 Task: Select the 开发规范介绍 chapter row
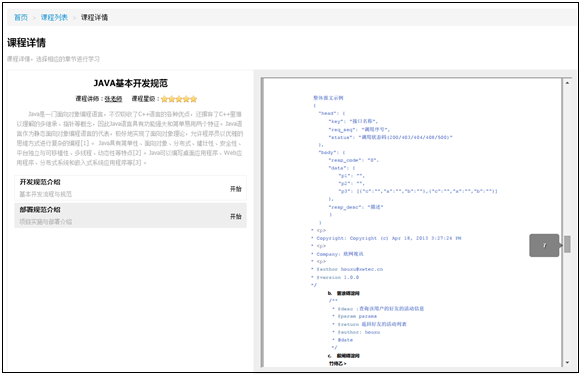click(x=131, y=188)
